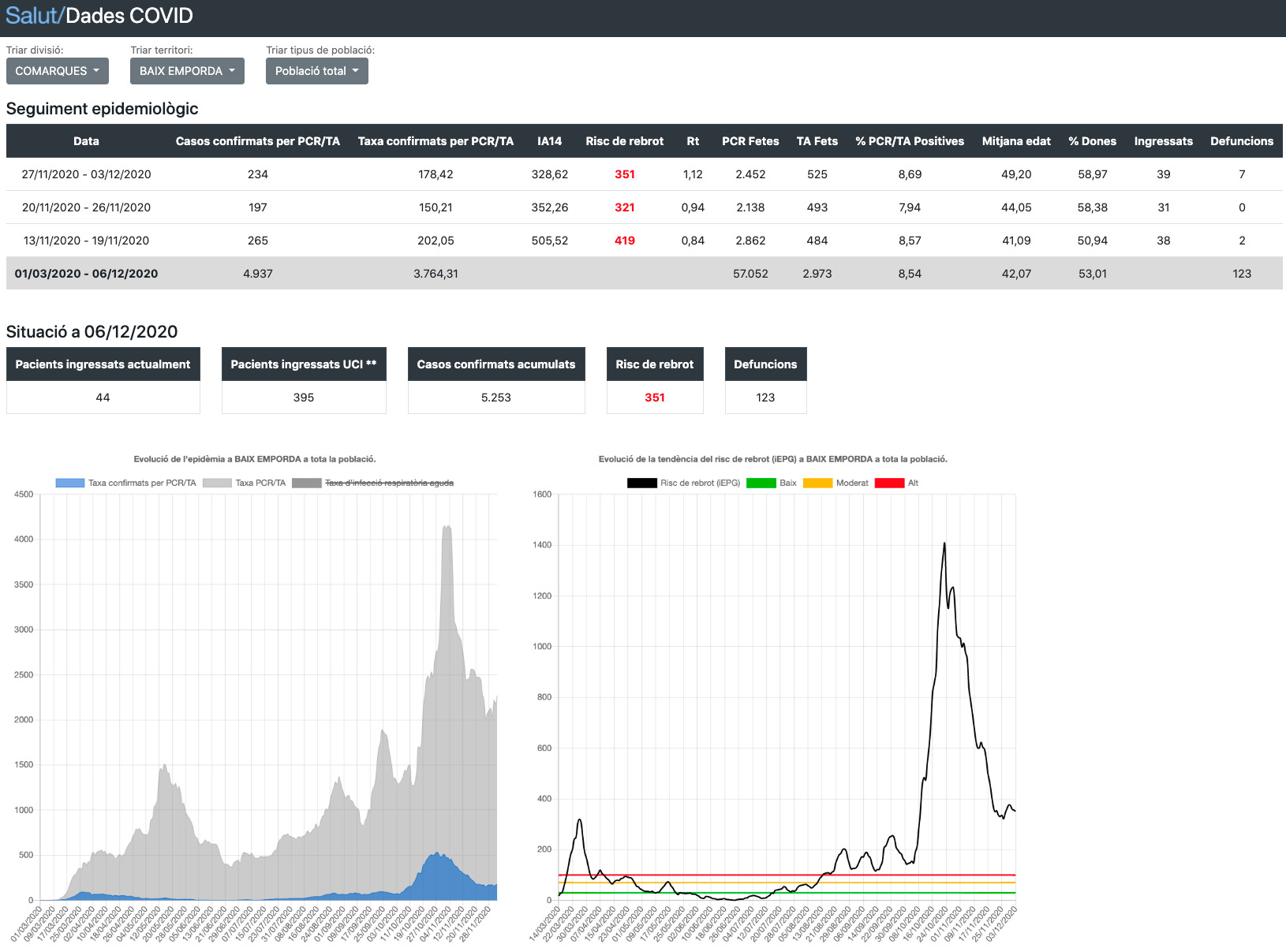The width and height of the screenshot is (1286, 952).
Task: Click the currently admitted value 44
Action: coord(103,398)
